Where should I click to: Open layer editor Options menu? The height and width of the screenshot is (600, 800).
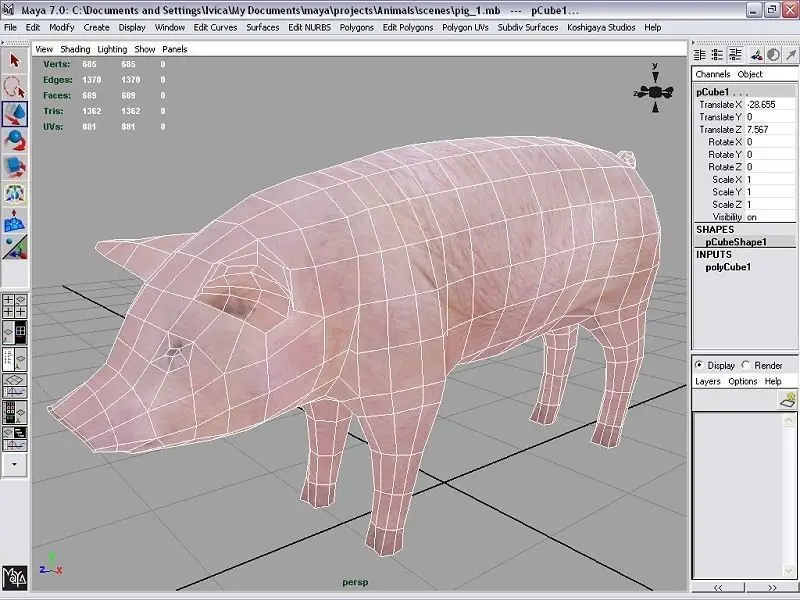742,381
